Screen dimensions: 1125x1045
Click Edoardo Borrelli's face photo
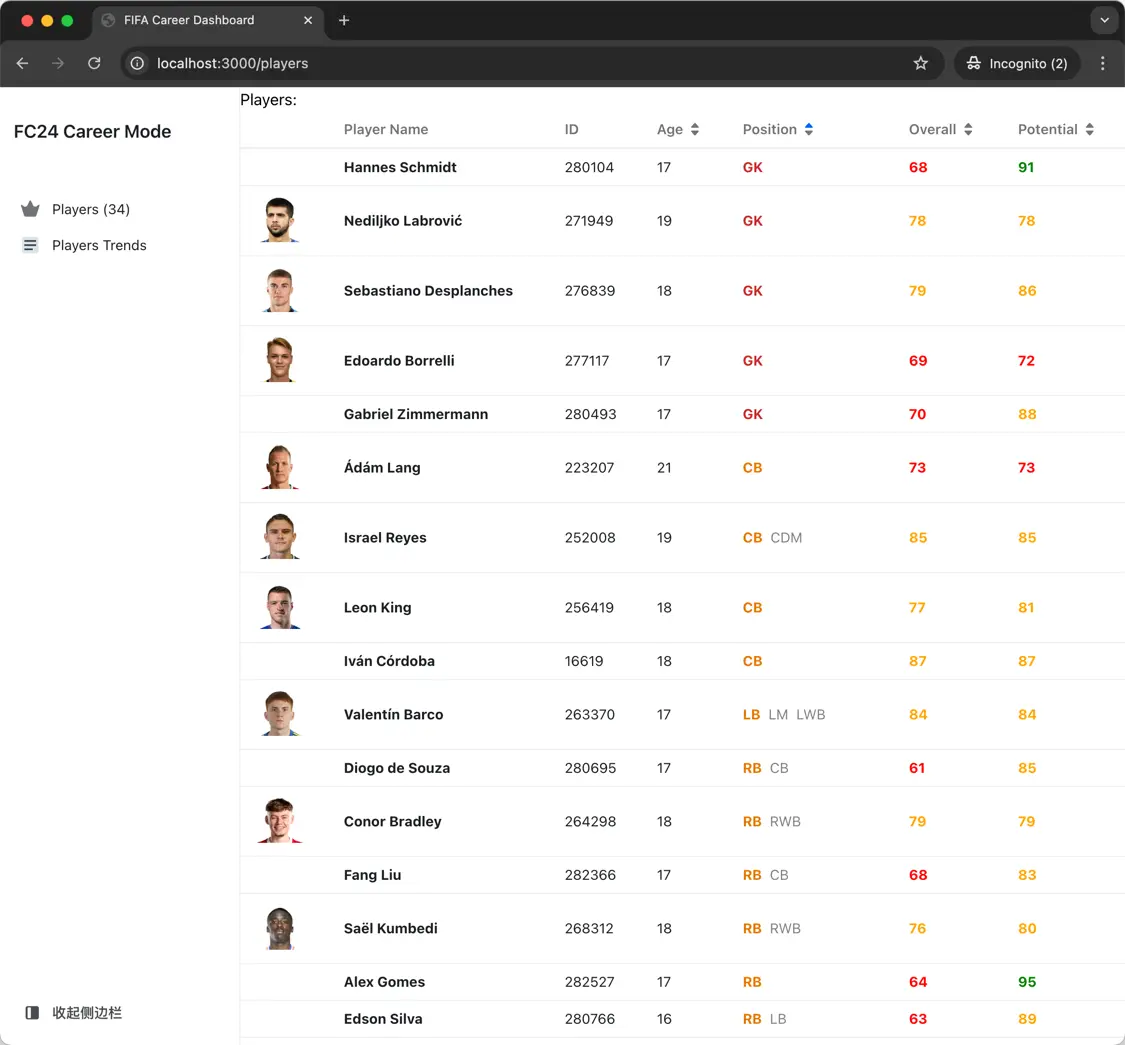280,360
